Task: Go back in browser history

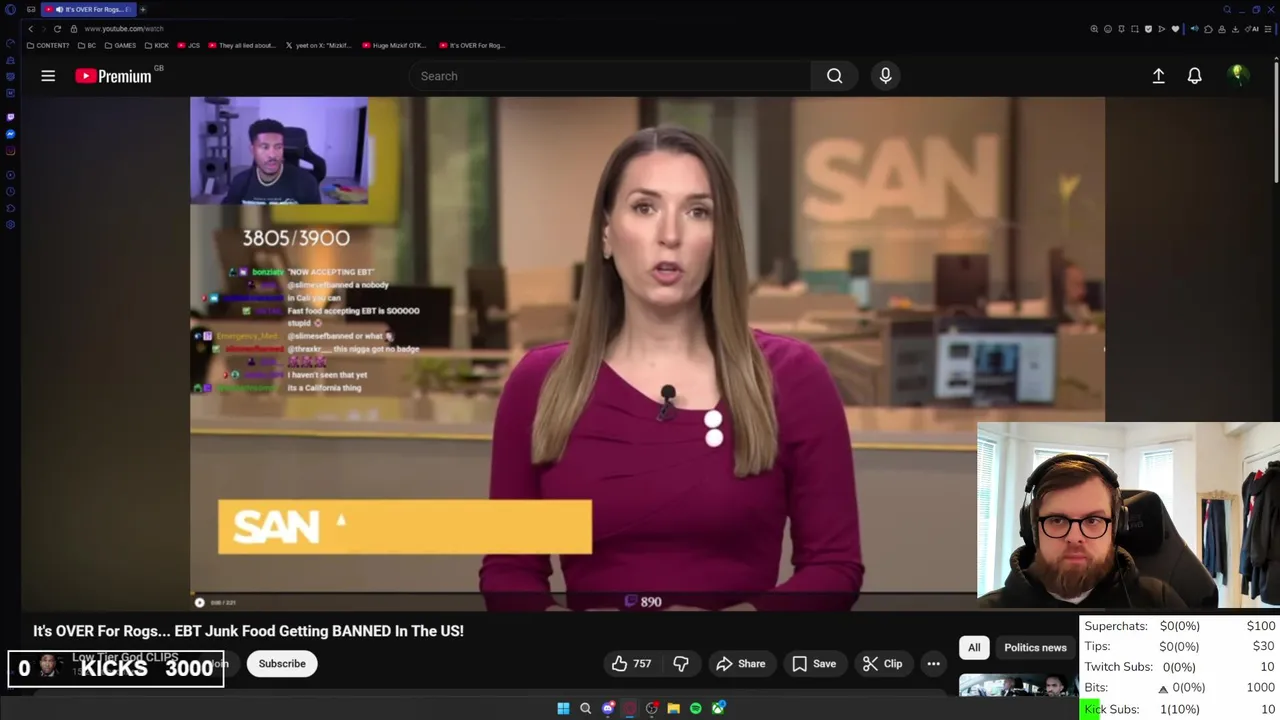Action: click(30, 29)
